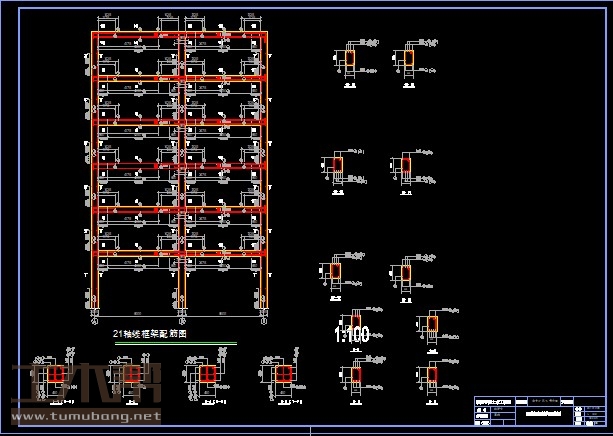The width and height of the screenshot is (613, 436).
Task: Click the beam section directly below 1:100 label
Action: tap(356, 376)
